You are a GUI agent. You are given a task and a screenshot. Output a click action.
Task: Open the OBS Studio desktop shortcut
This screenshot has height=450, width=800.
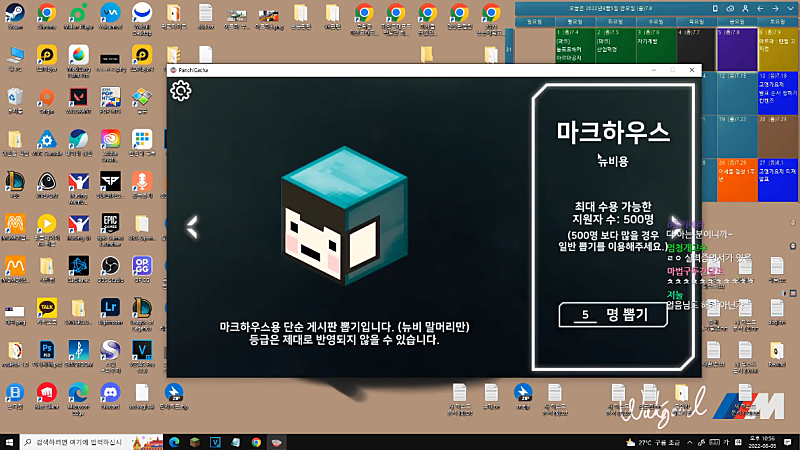coord(110,269)
